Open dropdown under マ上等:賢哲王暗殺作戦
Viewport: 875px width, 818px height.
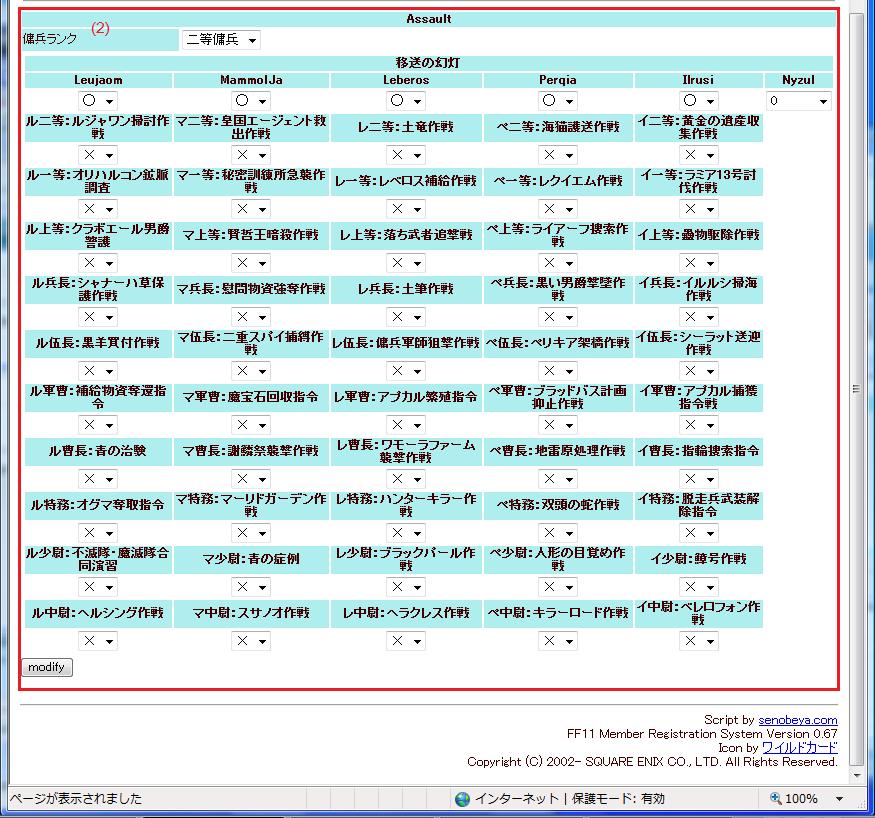point(251,263)
